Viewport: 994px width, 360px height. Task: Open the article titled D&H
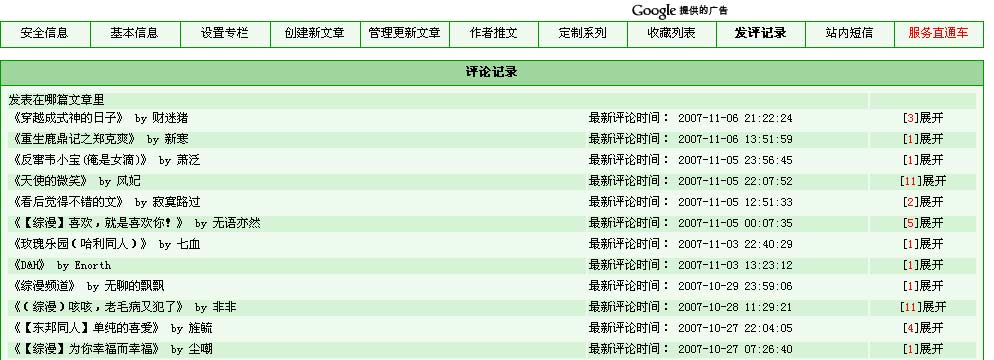click(29, 265)
